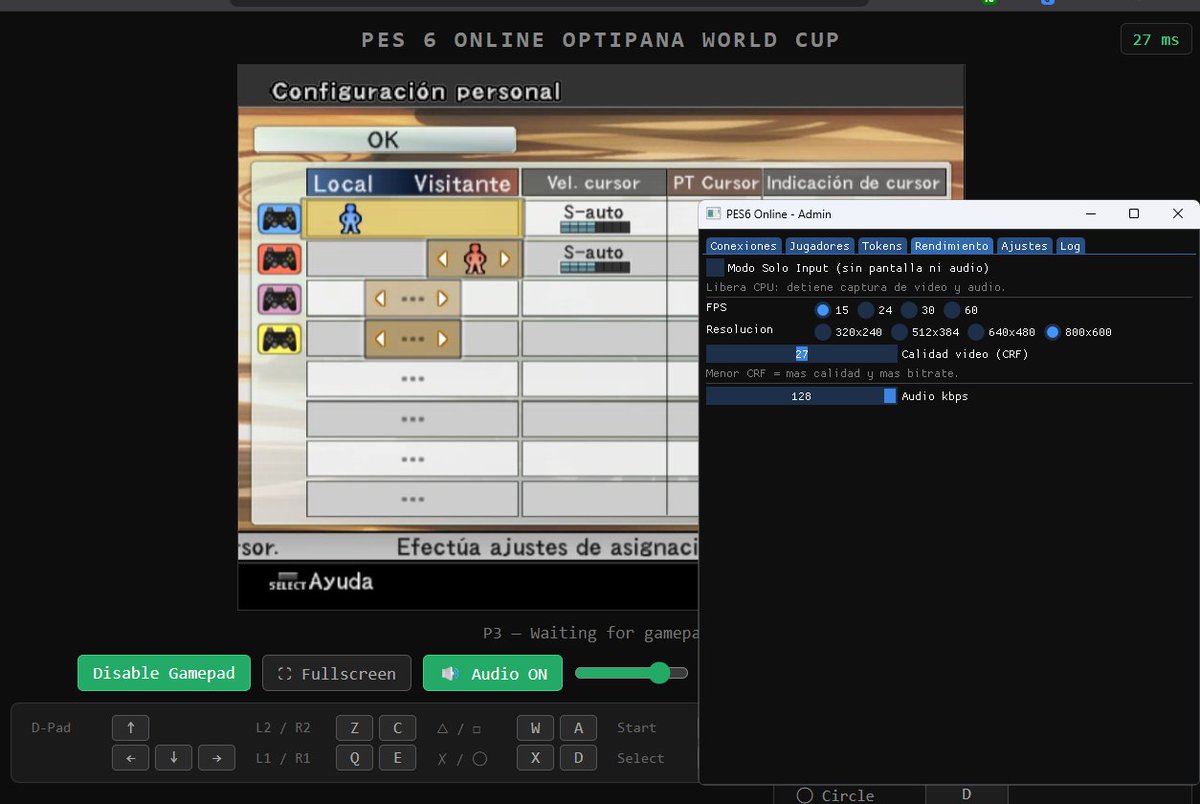Click the X key mapping button

[536, 758]
